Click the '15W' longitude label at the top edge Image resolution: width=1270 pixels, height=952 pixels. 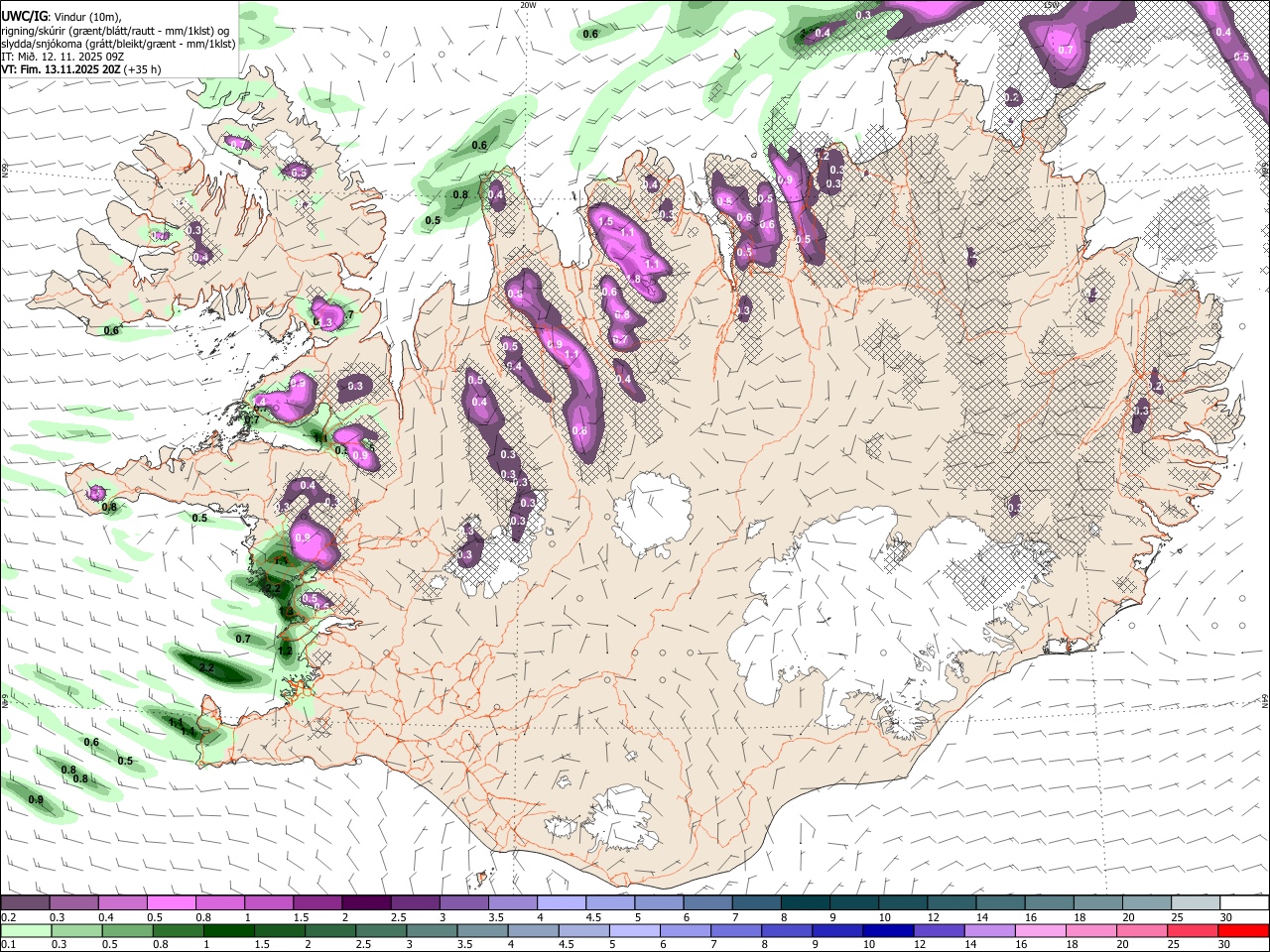point(1052,5)
